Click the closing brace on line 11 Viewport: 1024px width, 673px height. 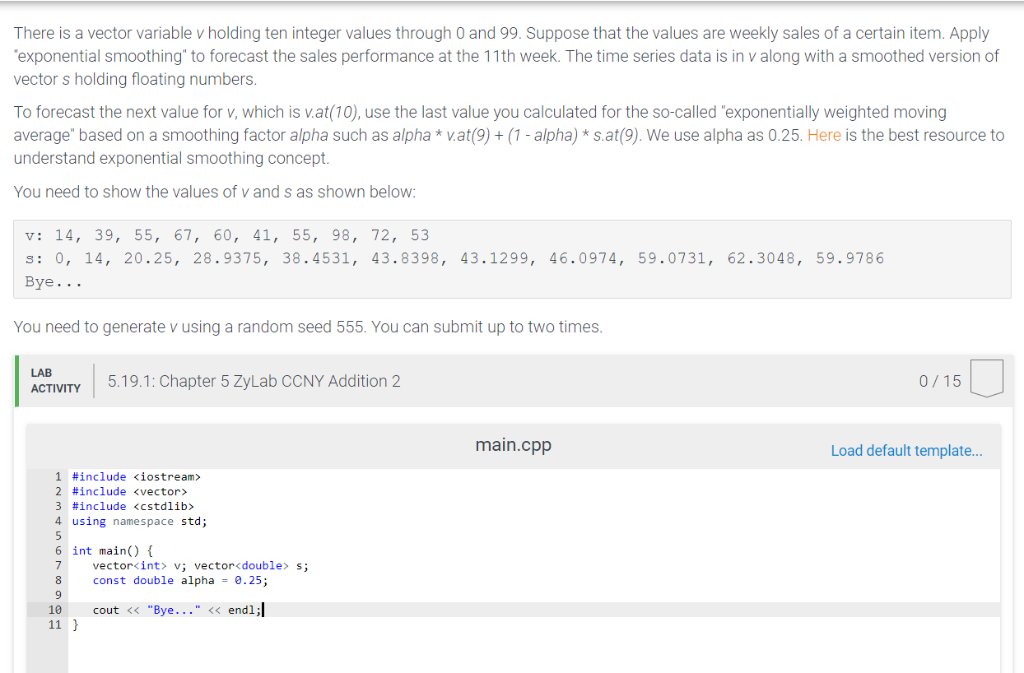tap(76, 624)
